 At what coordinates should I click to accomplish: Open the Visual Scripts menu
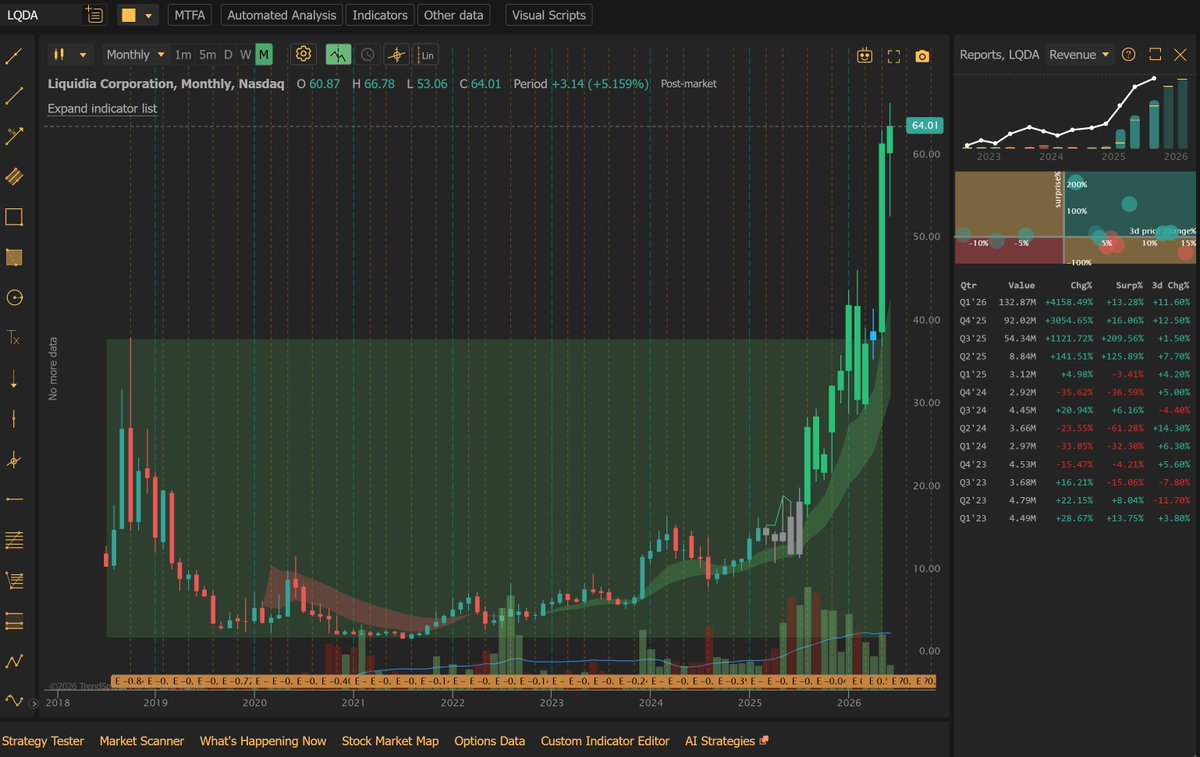point(549,15)
